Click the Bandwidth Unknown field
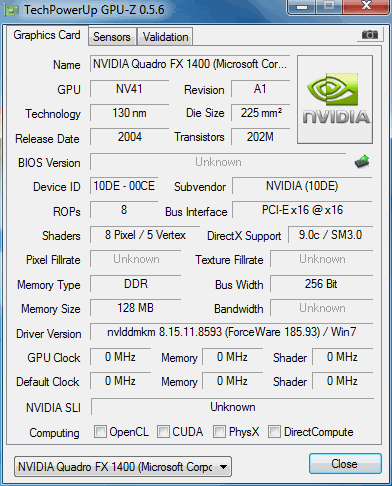This screenshot has width=392, height=486. (x=322, y=308)
